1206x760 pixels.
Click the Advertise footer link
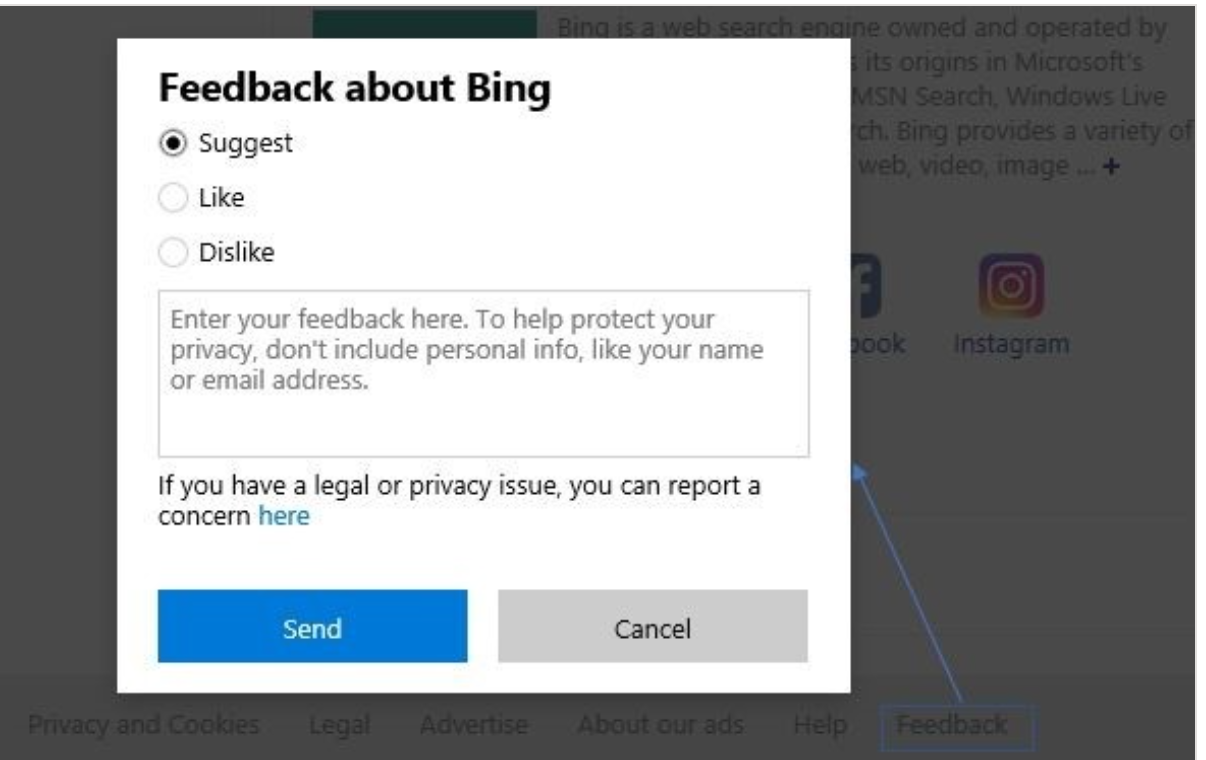(474, 724)
